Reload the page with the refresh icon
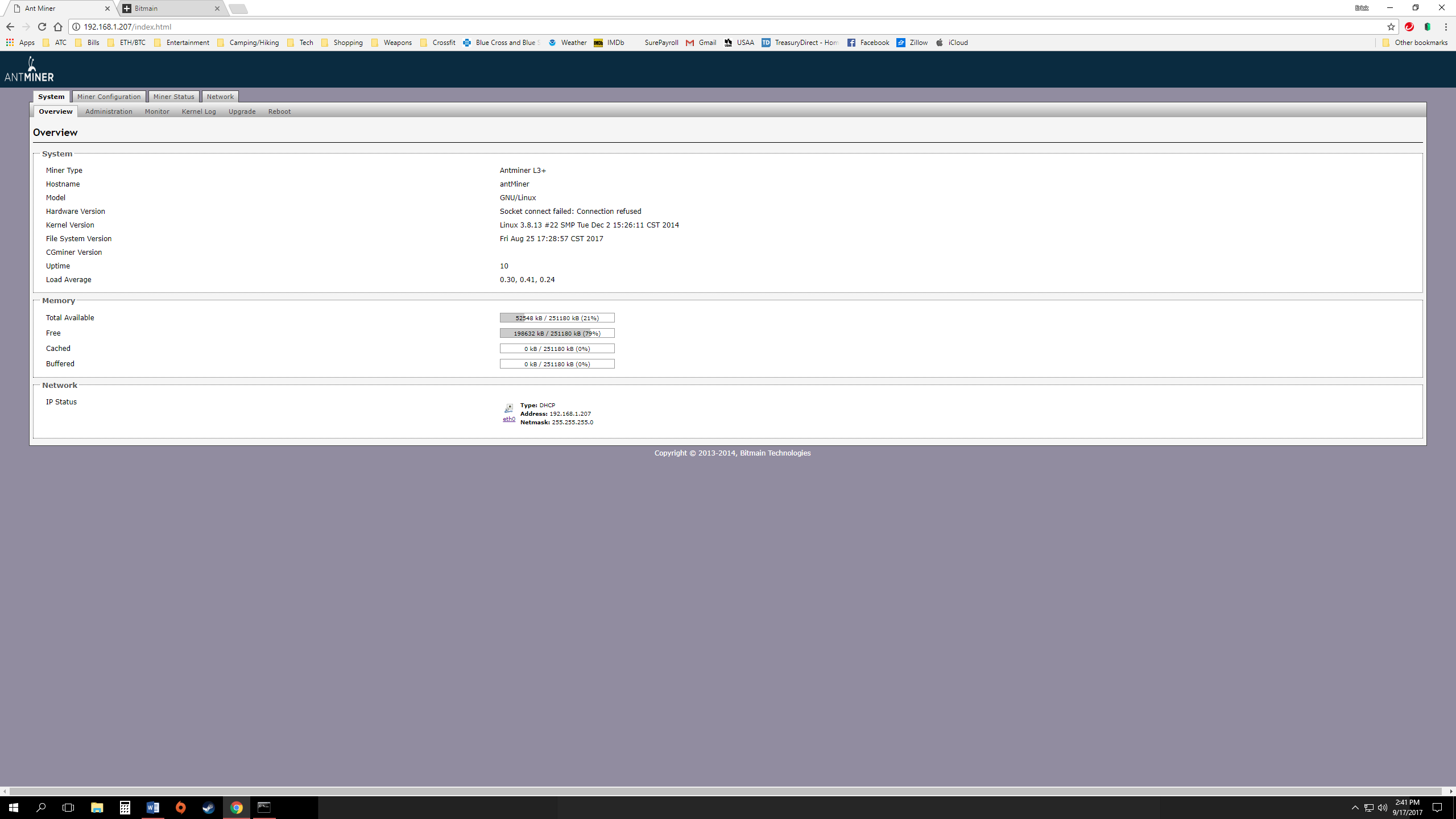This screenshot has width=1456, height=819. click(x=42, y=27)
